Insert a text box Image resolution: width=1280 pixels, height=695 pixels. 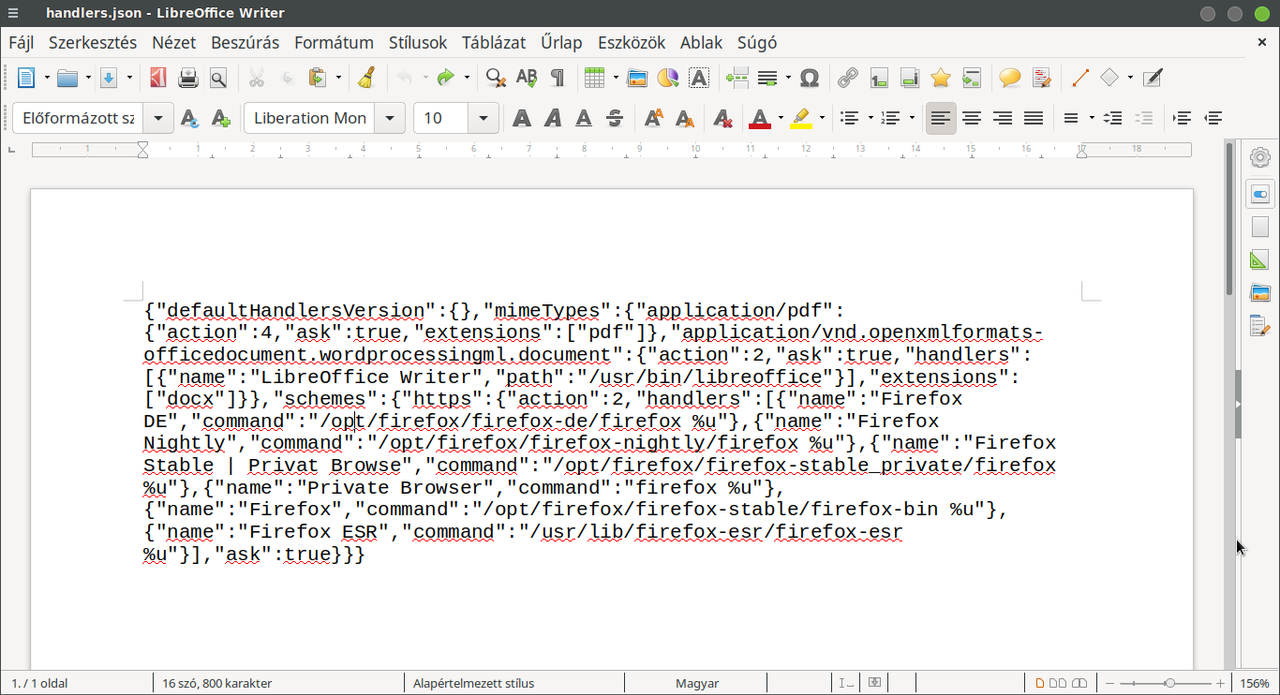[x=699, y=77]
